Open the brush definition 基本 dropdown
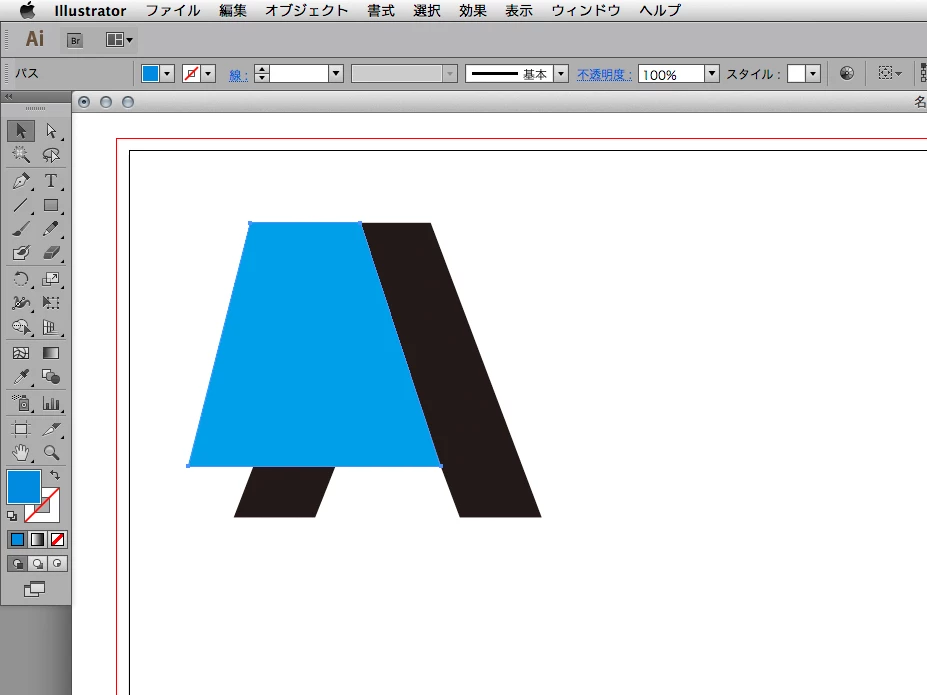Image resolution: width=927 pixels, height=695 pixels. [x=561, y=74]
